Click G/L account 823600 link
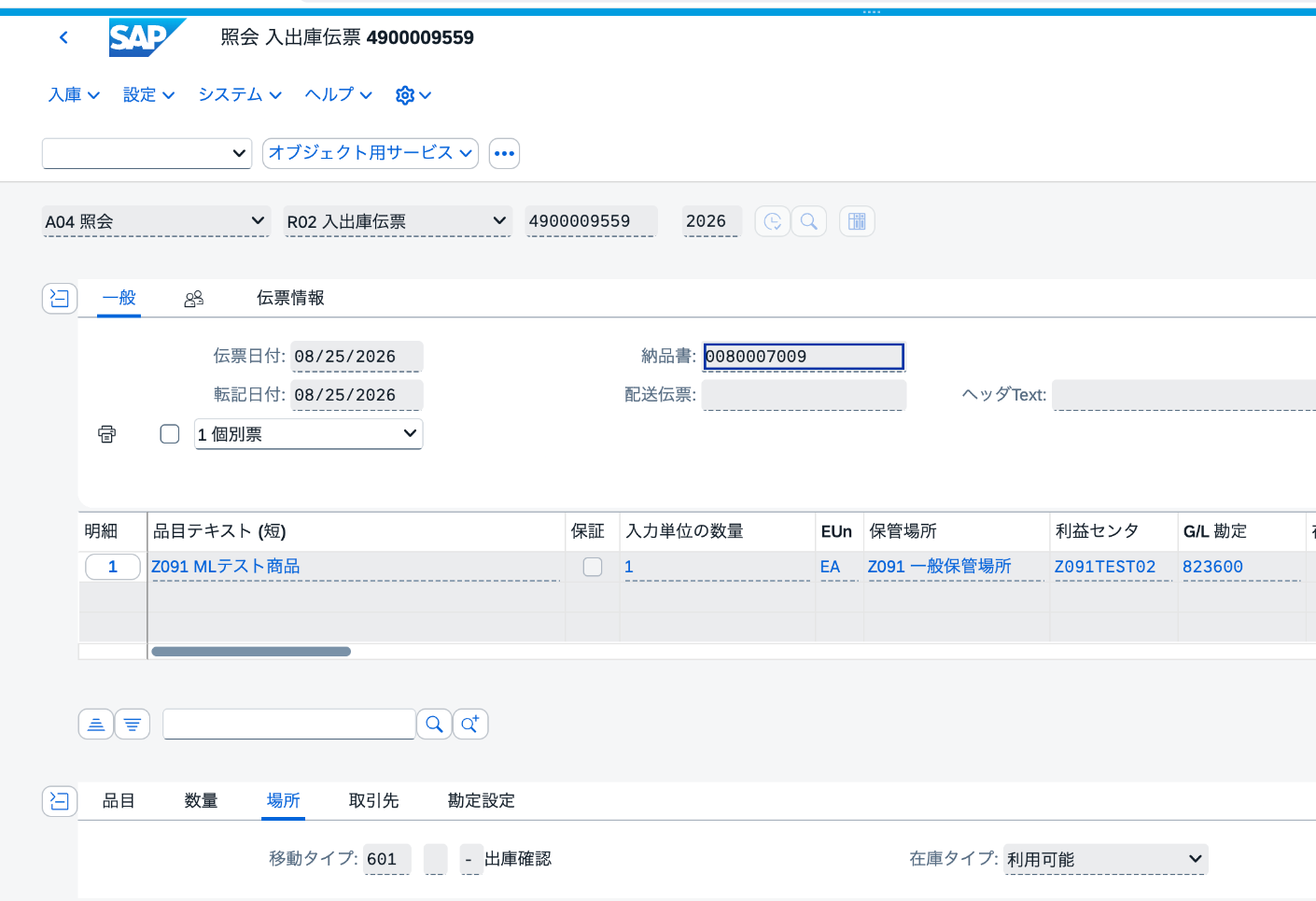This screenshot has height=901, width=1316. click(x=1212, y=567)
